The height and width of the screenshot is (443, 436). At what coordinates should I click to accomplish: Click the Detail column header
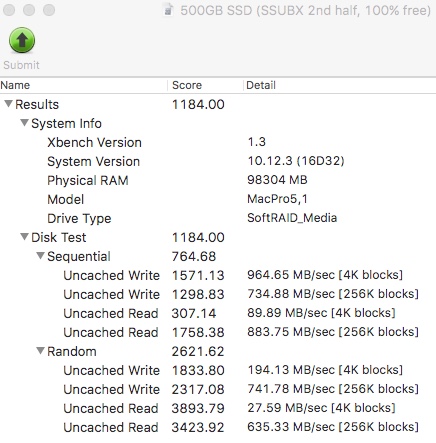click(340, 85)
